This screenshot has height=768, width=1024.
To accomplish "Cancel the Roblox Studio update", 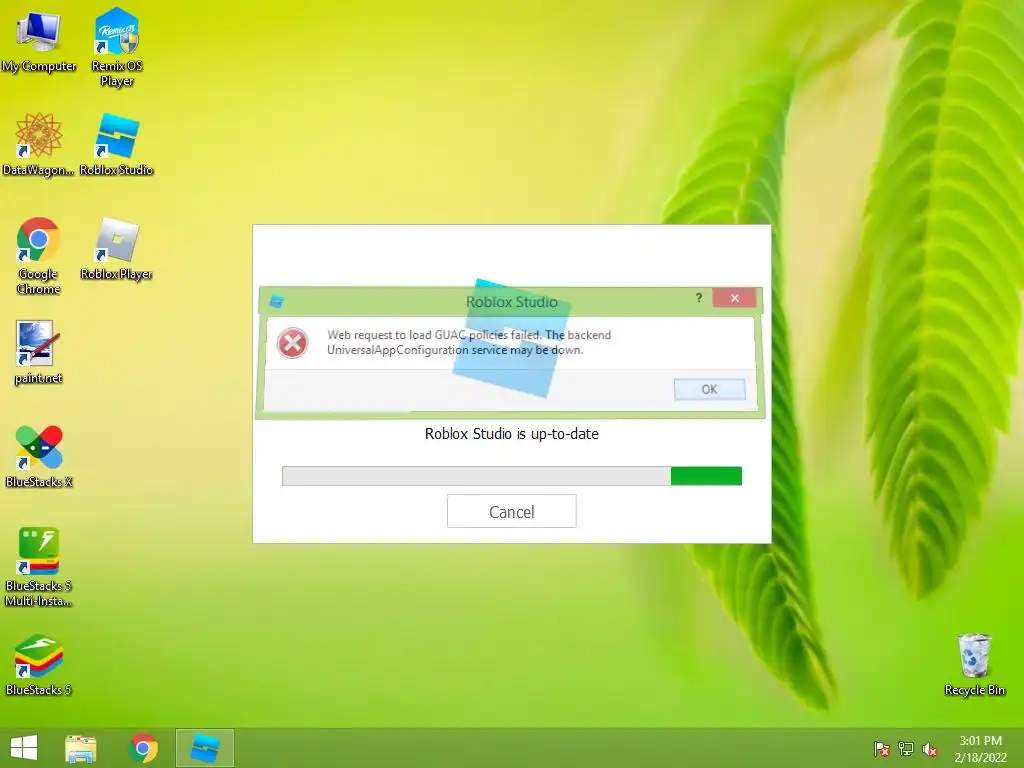I will [511, 511].
